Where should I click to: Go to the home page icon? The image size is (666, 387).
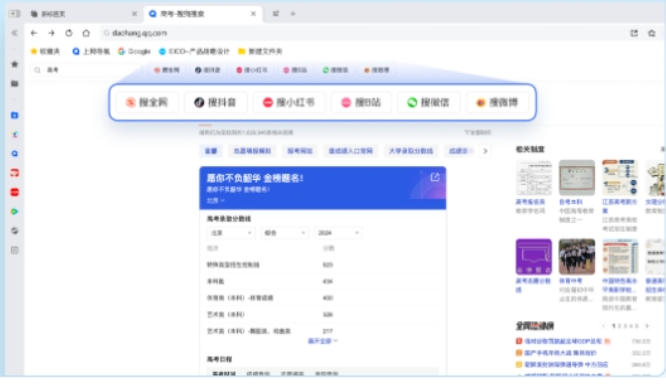tap(86, 33)
